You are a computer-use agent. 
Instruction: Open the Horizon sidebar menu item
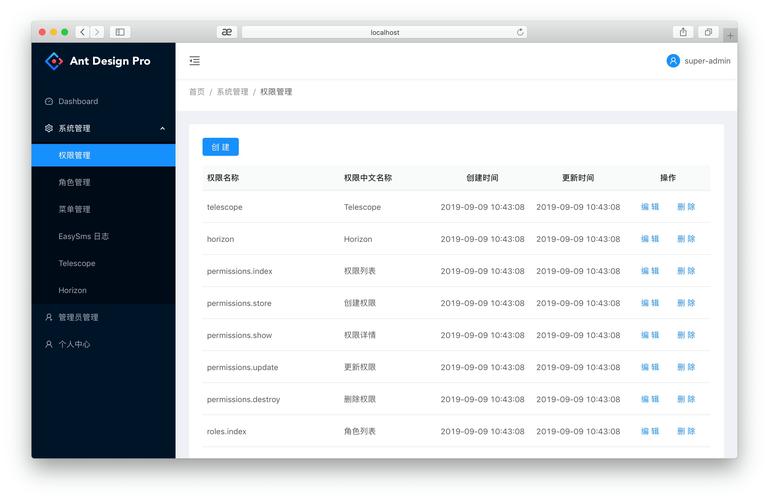72,290
